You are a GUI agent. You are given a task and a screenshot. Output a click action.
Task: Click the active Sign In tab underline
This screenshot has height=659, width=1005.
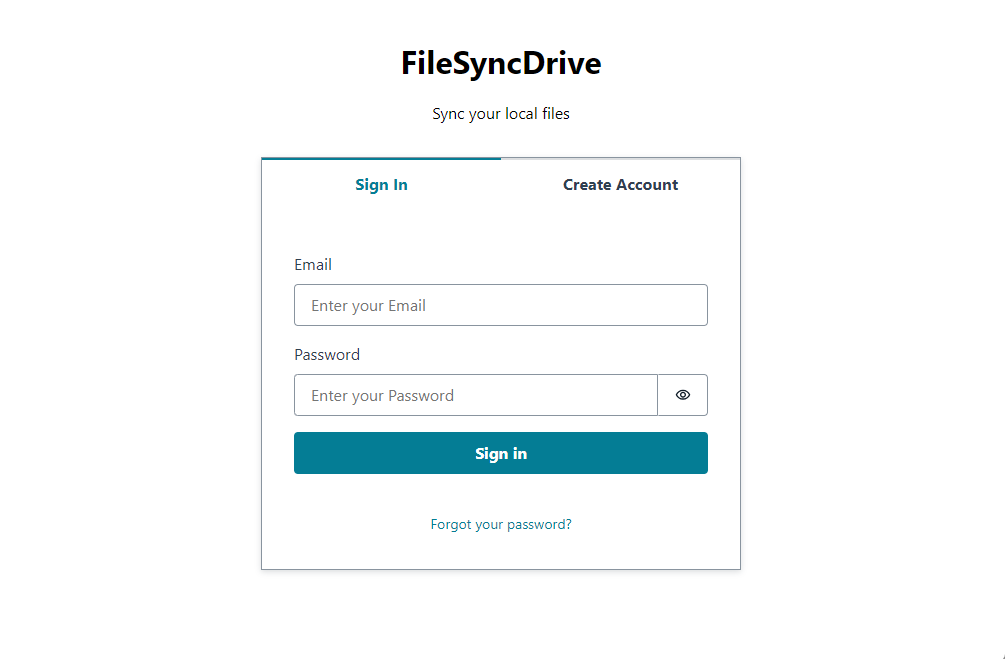tap(381, 158)
